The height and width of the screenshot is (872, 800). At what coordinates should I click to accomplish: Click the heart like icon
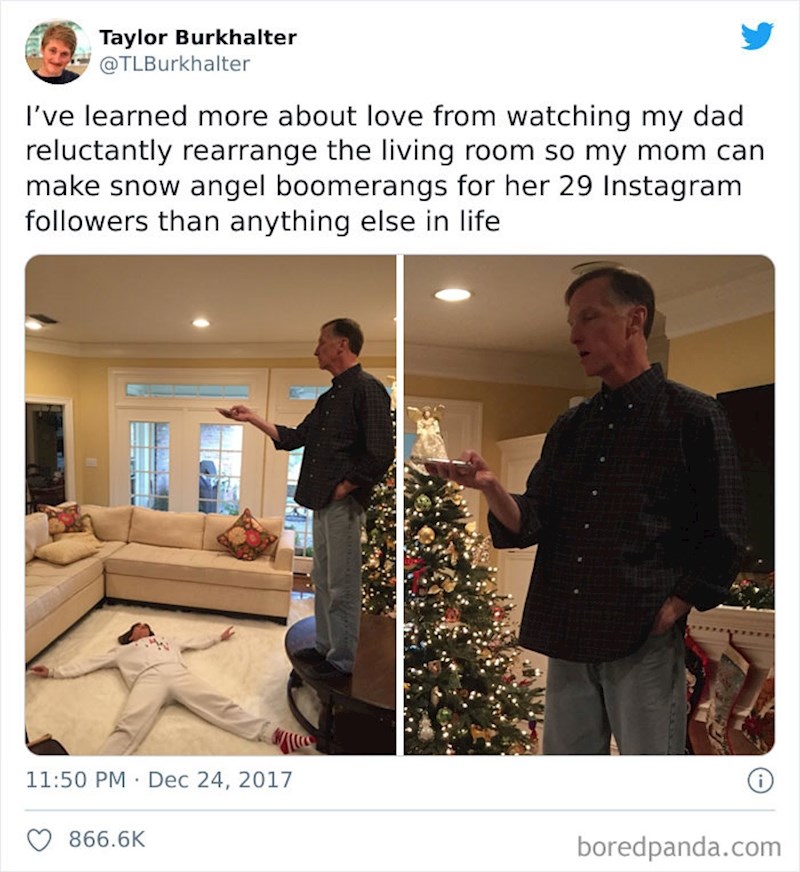pos(39,840)
